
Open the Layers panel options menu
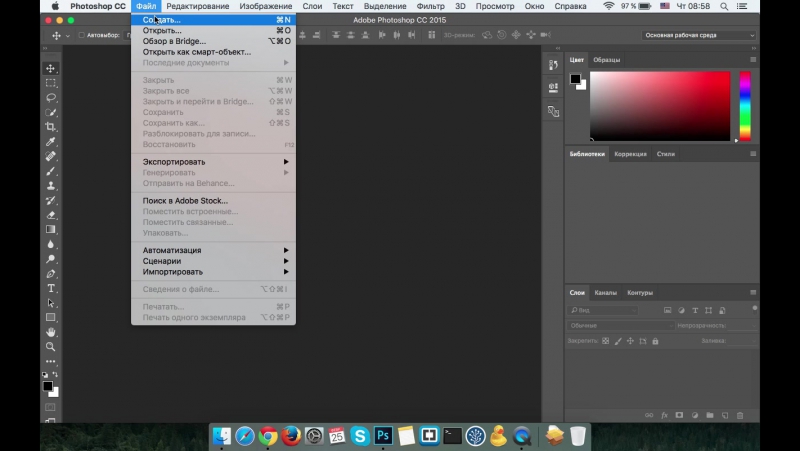point(753,292)
